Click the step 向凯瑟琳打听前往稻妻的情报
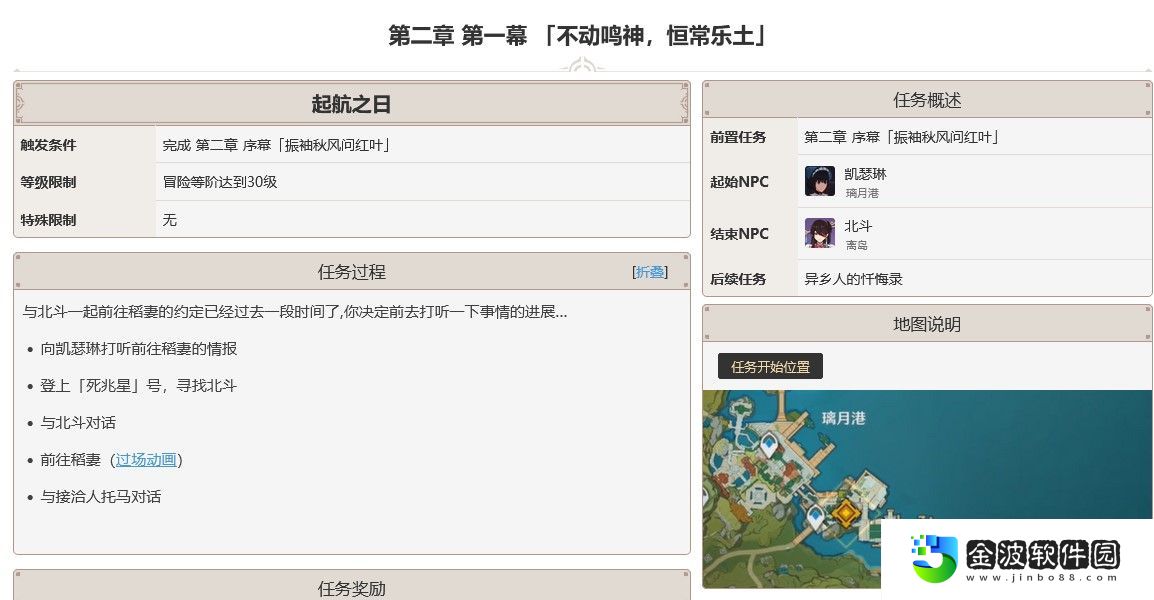 138,349
